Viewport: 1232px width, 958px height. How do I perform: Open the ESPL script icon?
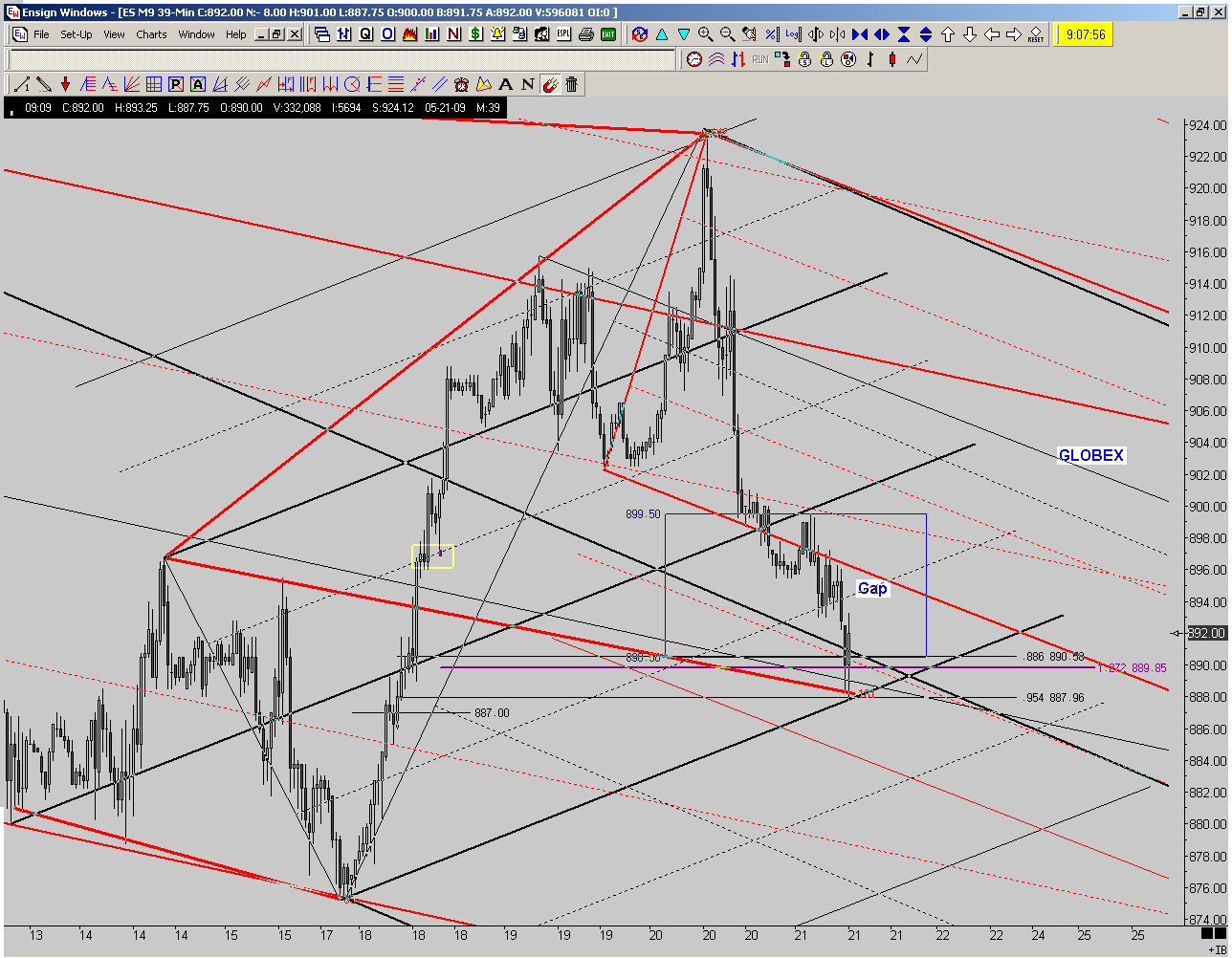pos(563,34)
